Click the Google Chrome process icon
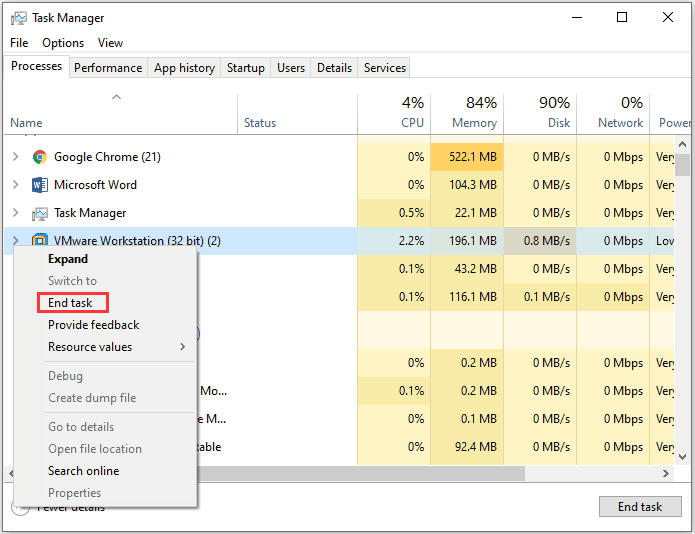 click(x=39, y=157)
